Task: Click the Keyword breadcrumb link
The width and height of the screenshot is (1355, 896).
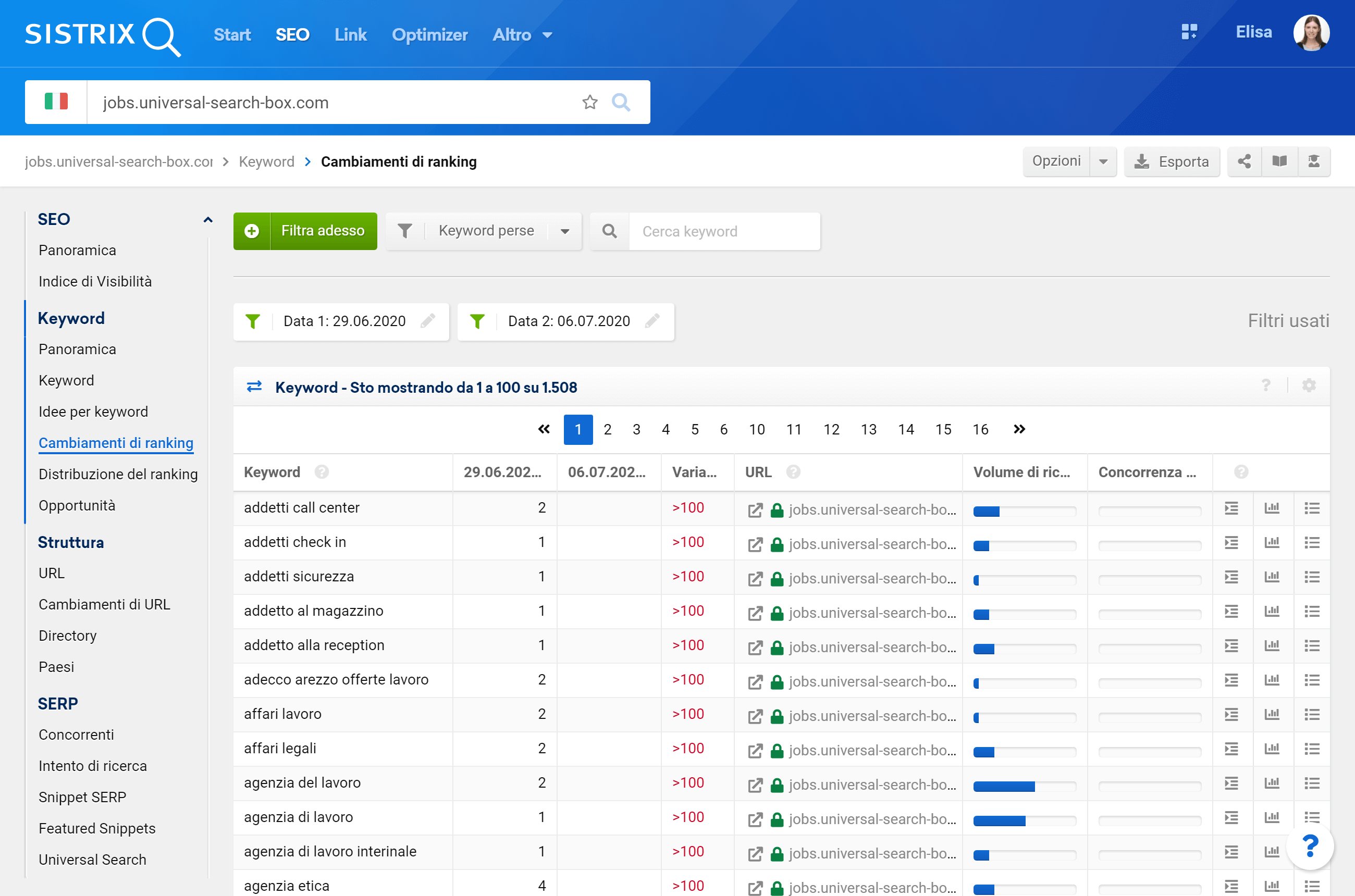Action: 266,161
